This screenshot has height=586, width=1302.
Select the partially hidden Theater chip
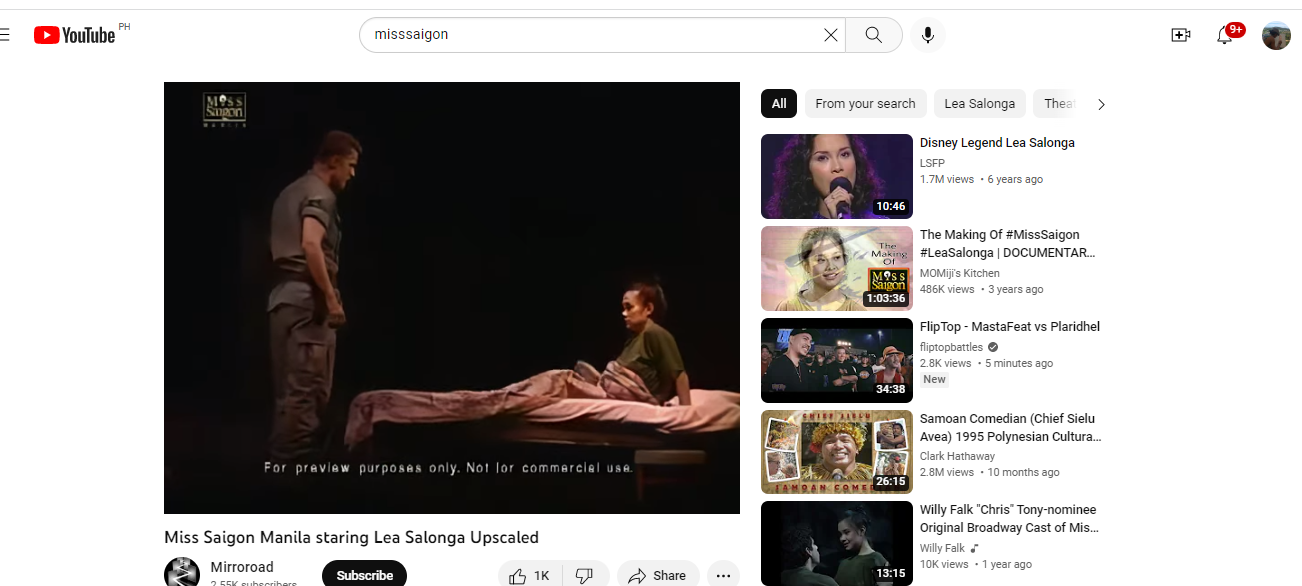[1058, 104]
